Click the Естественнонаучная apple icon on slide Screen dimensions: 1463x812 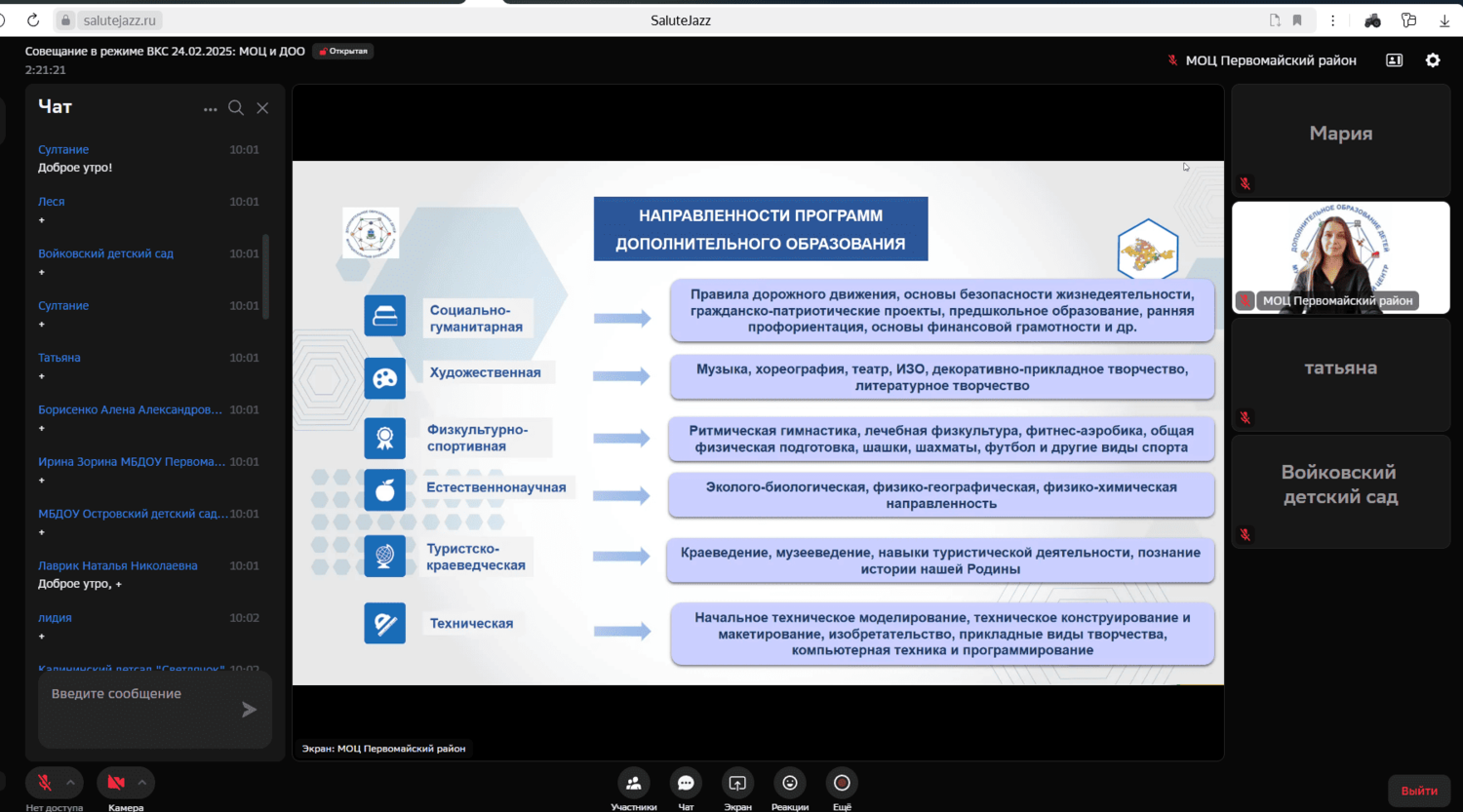[x=385, y=490]
